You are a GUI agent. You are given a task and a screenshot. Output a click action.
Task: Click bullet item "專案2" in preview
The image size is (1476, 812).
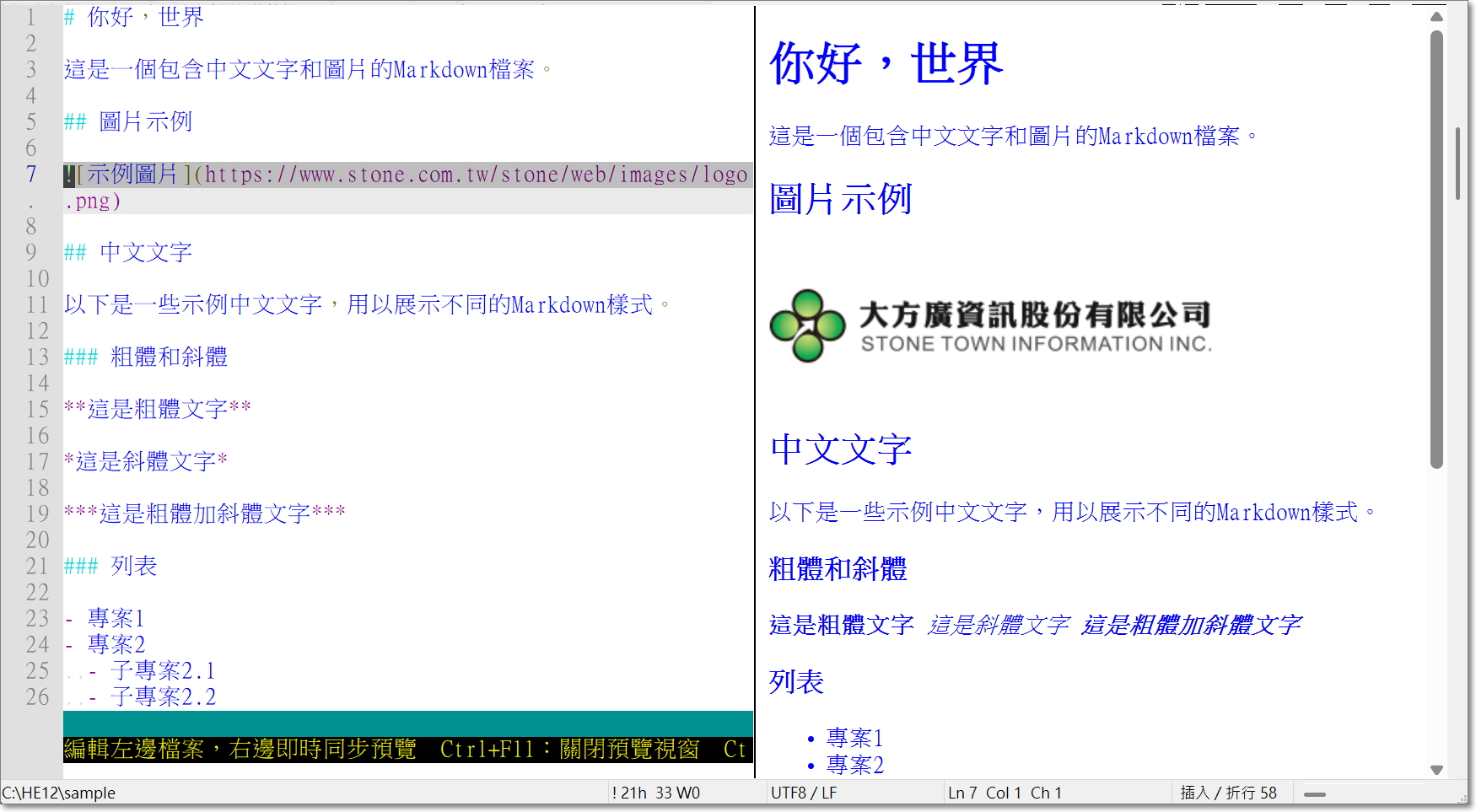[854, 765]
